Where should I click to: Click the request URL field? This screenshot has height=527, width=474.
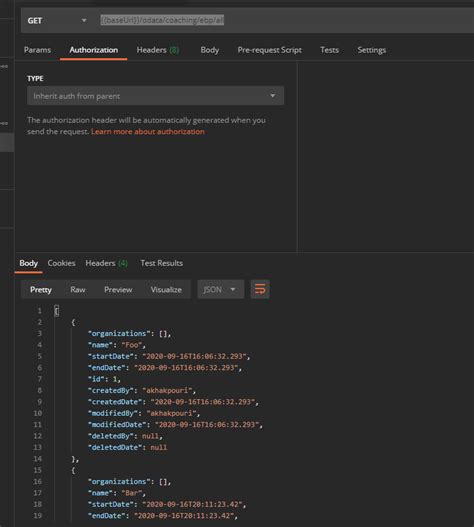(286, 21)
